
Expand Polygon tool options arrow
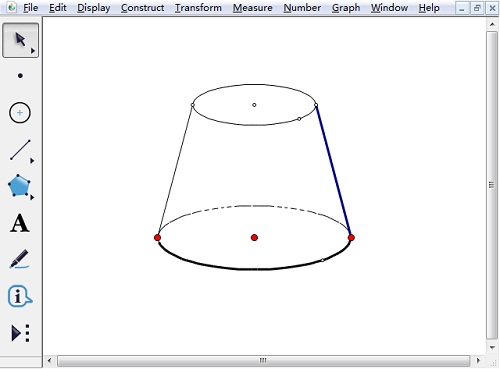(x=32, y=197)
